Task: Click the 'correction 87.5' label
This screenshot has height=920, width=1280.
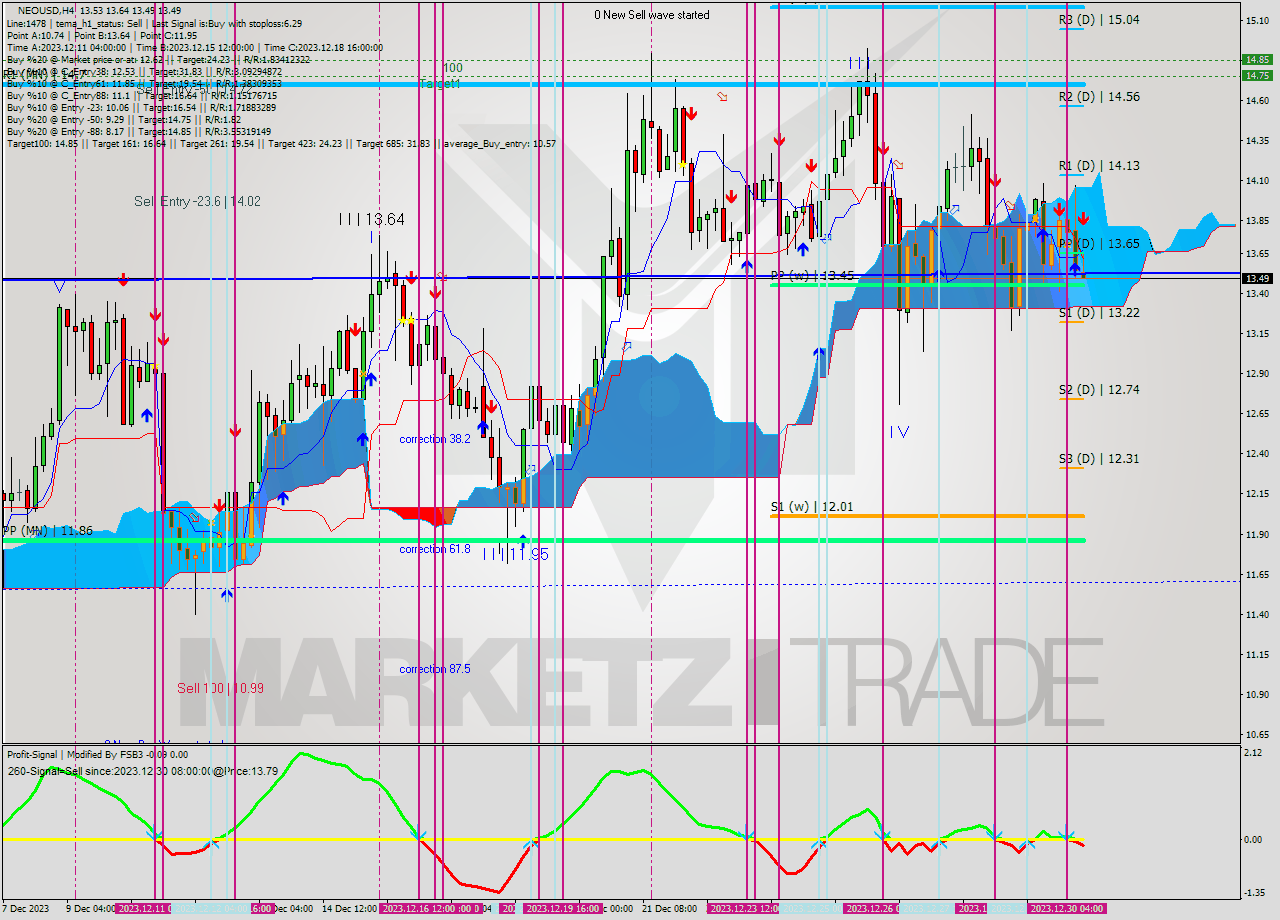Action: [x=435, y=669]
